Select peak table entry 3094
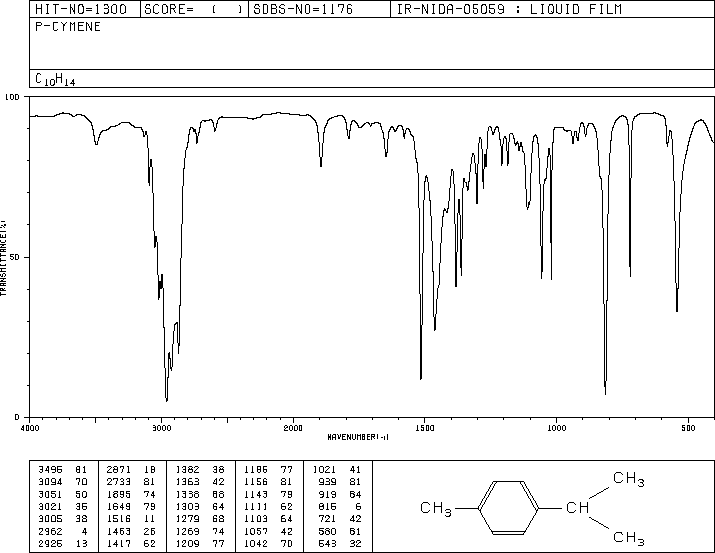715x553 pixels. [x=50, y=481]
